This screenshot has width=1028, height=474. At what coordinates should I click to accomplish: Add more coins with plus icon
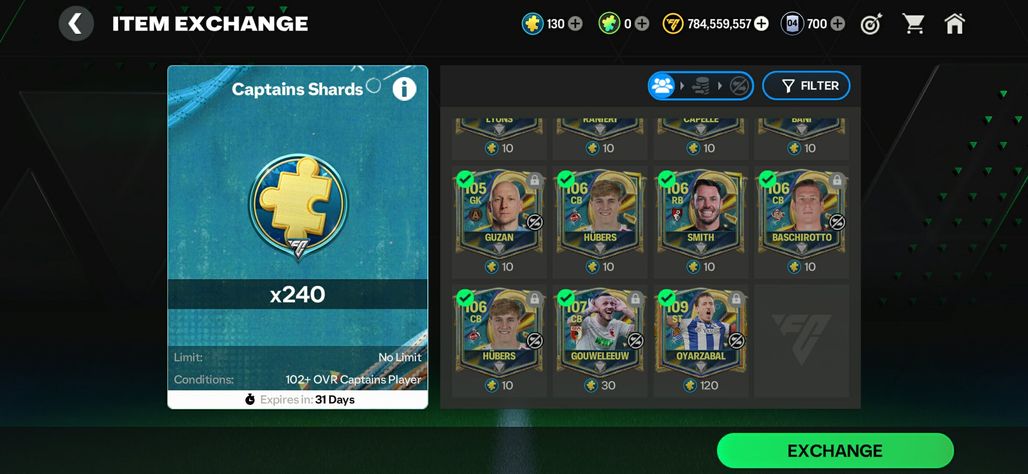coord(761,24)
